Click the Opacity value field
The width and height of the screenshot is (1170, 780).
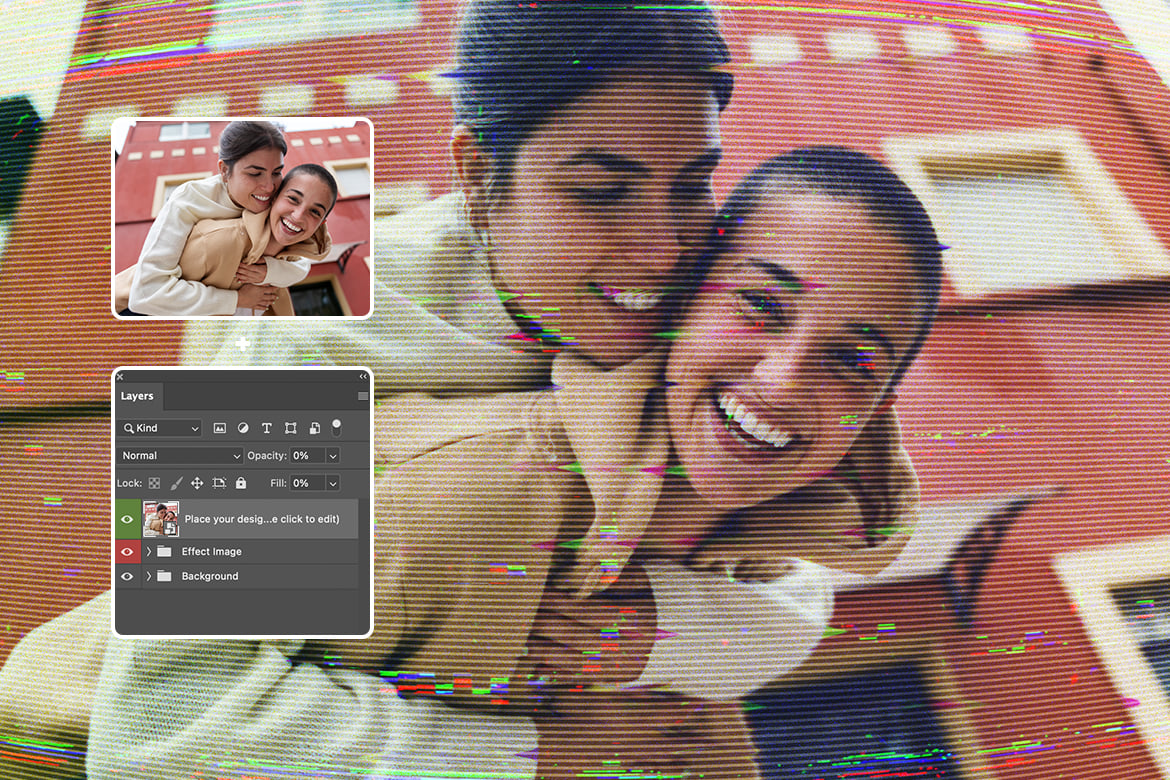pyautogui.click(x=307, y=455)
